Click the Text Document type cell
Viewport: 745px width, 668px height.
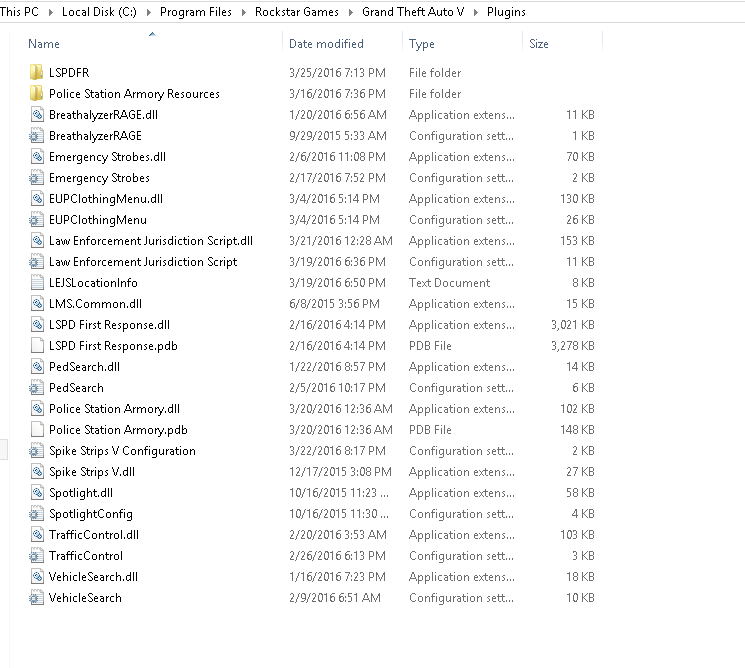tap(449, 283)
